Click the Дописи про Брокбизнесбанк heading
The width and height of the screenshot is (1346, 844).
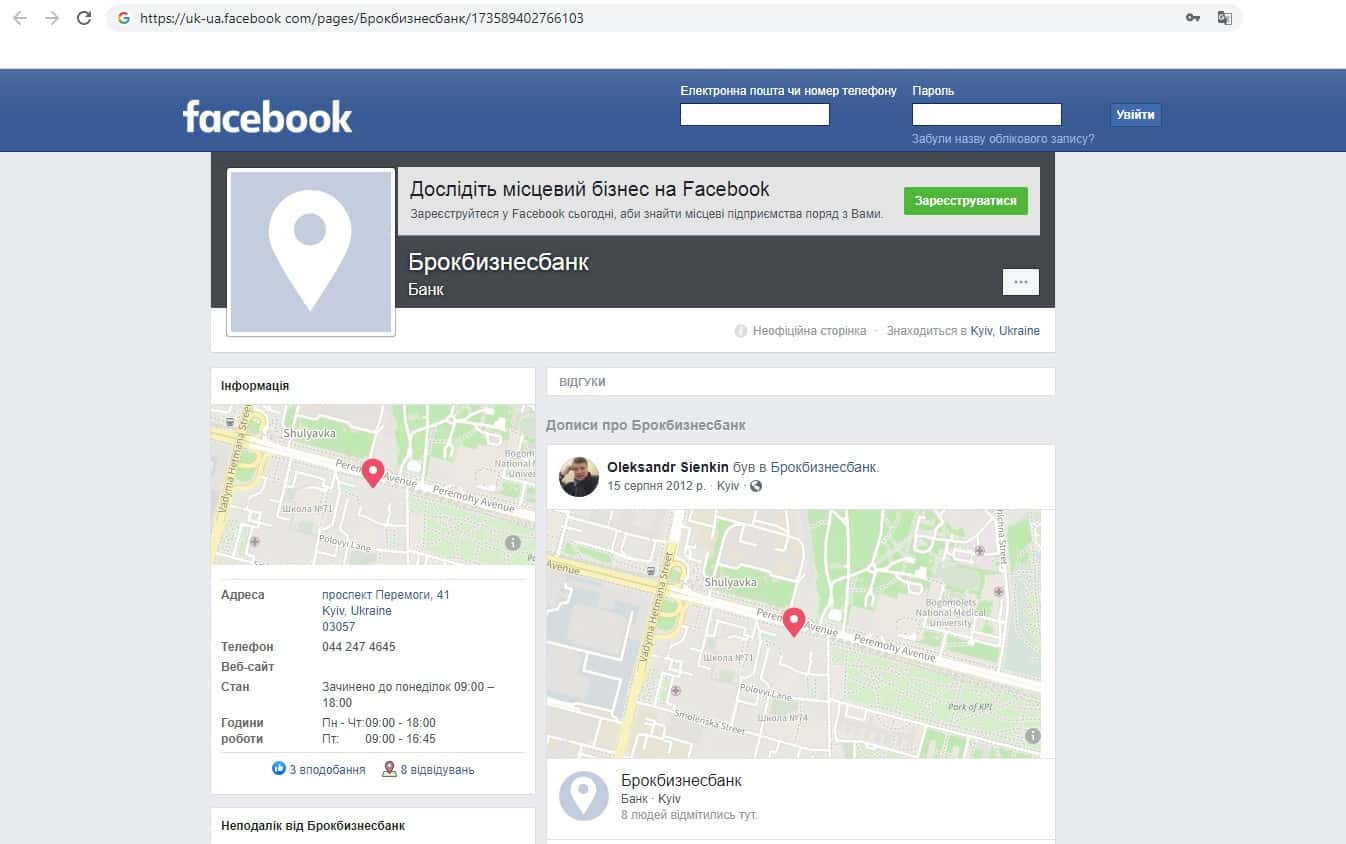646,425
